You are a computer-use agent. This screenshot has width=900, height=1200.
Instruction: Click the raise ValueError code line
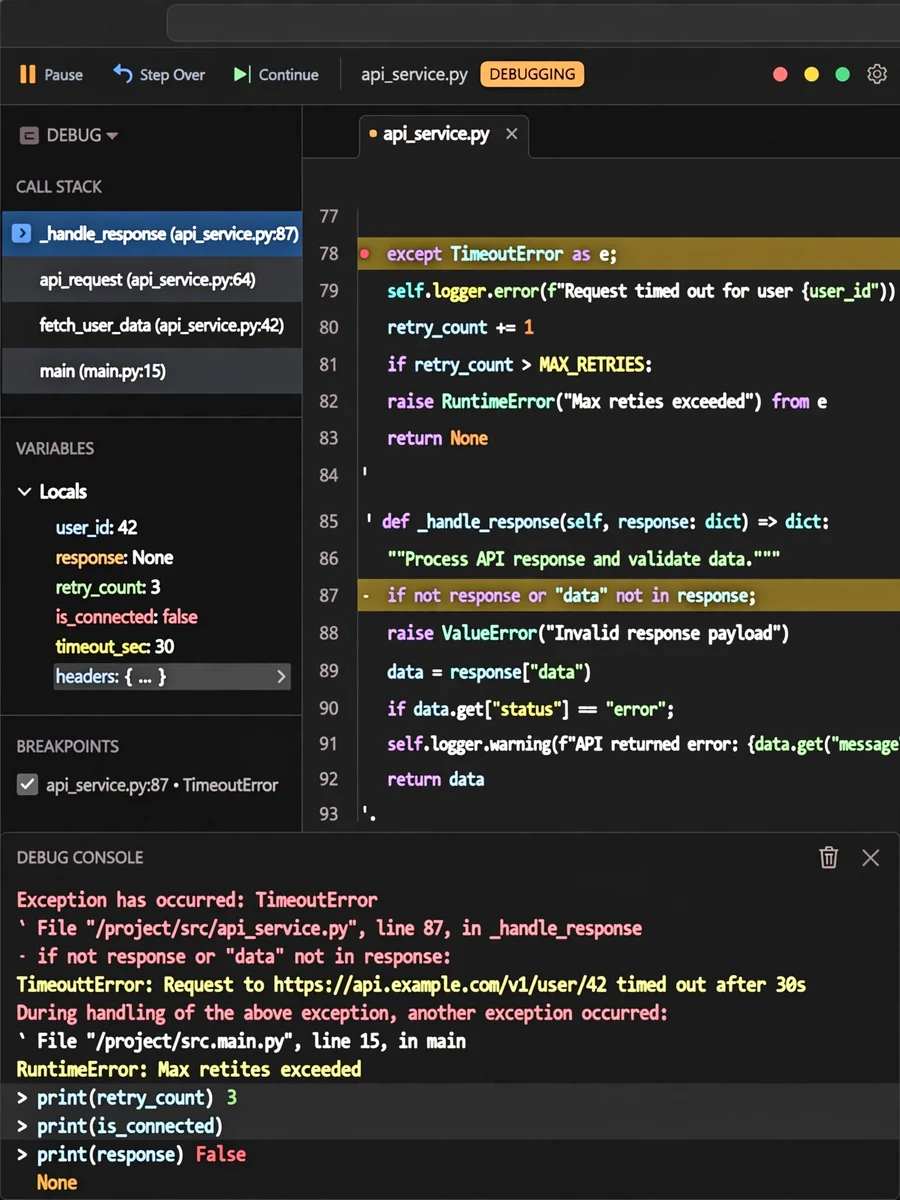588,633
